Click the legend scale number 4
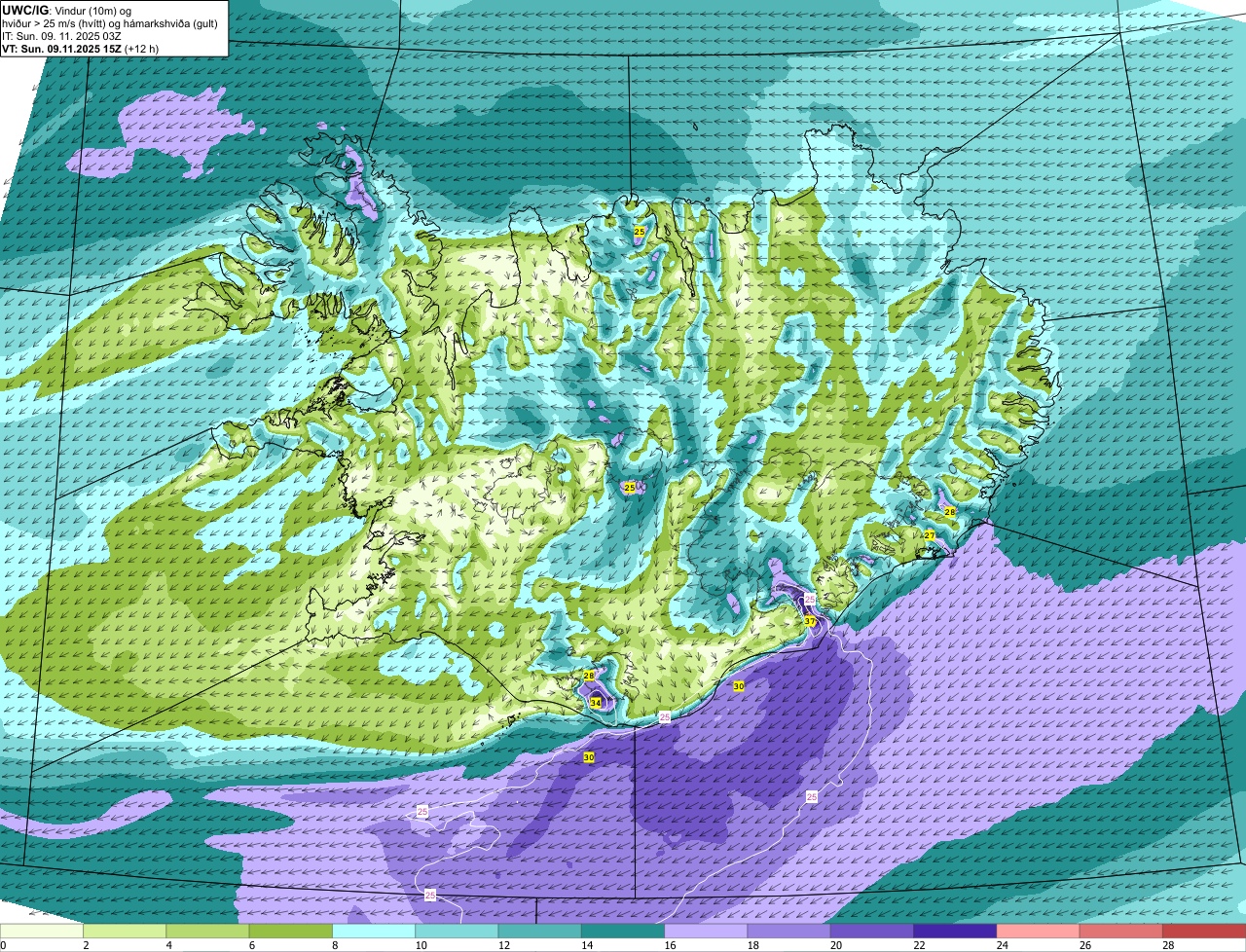The height and width of the screenshot is (952, 1246). 167,945
